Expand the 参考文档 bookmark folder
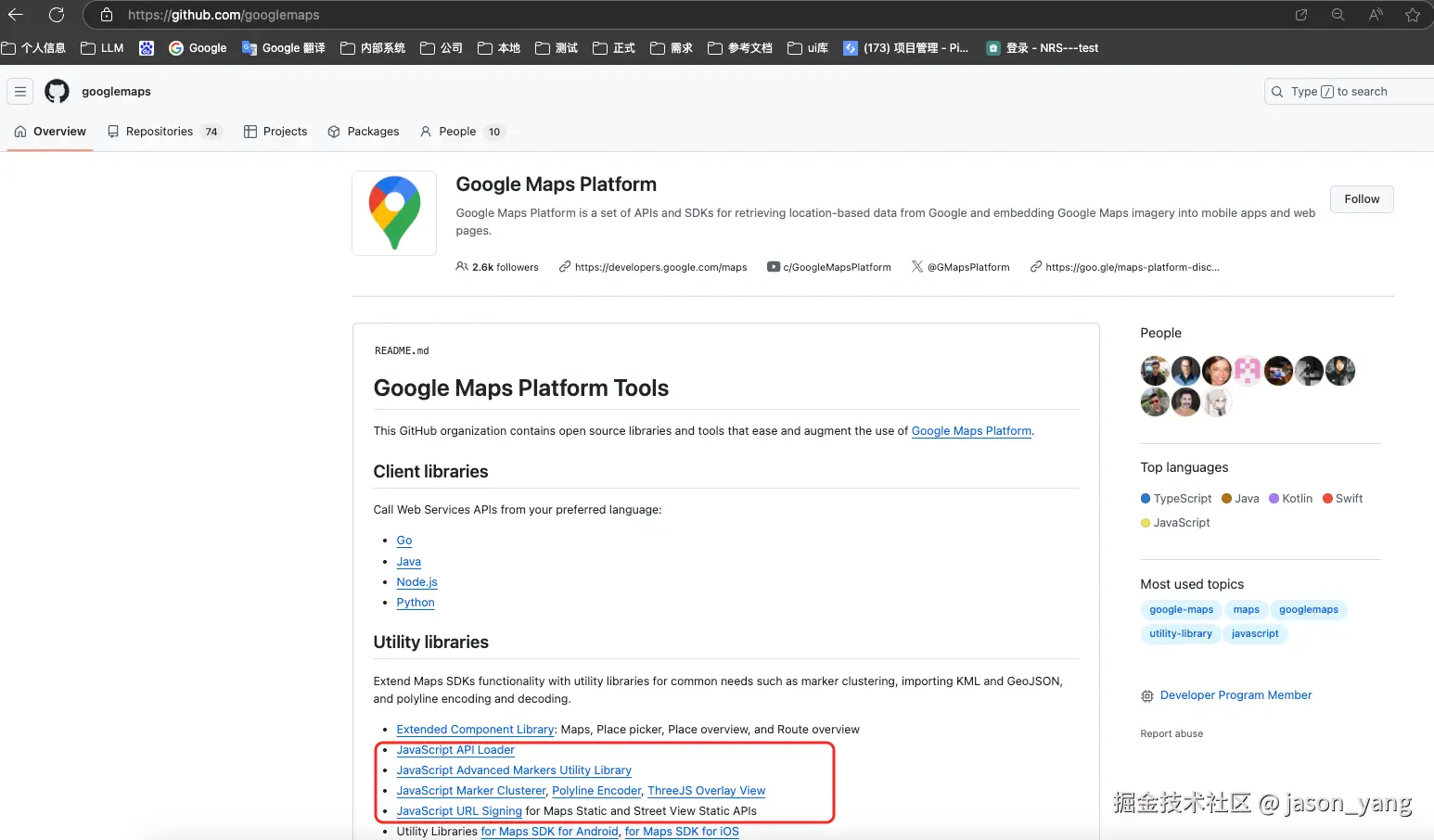 pos(740,48)
